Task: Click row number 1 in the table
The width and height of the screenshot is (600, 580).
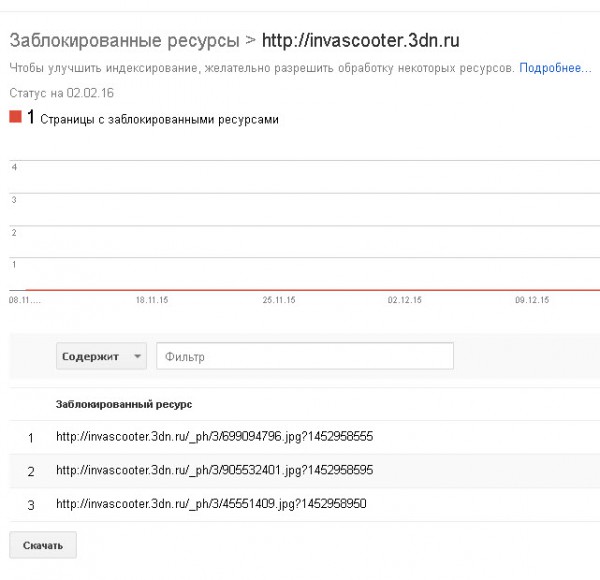Action: [x=31, y=438]
